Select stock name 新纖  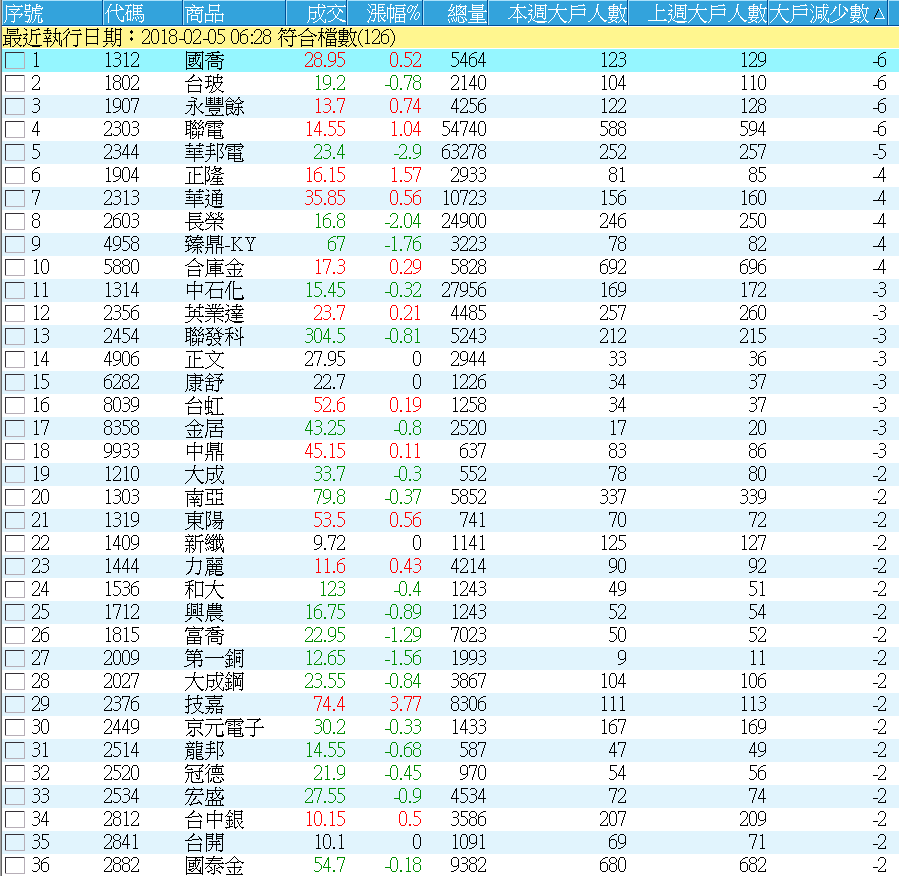click(205, 543)
